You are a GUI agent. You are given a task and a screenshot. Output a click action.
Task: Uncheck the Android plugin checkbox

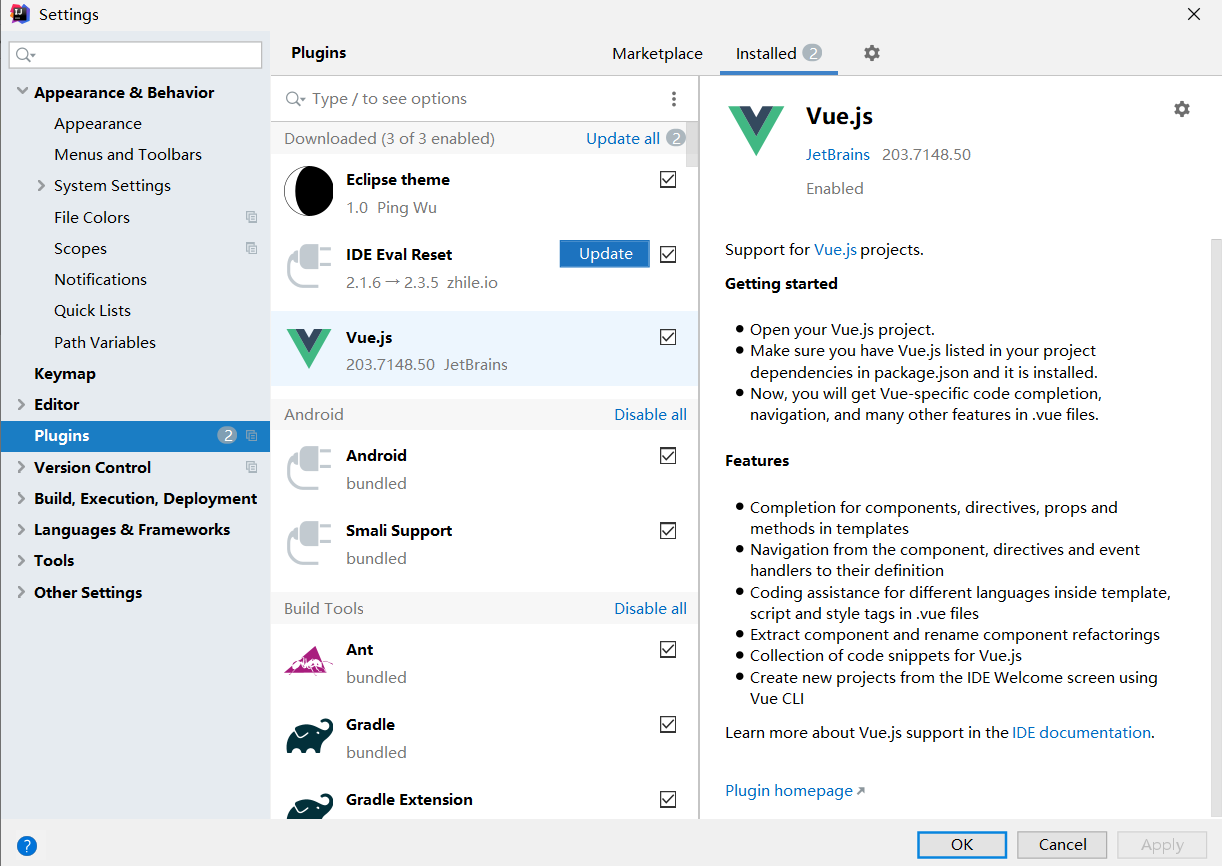668,455
